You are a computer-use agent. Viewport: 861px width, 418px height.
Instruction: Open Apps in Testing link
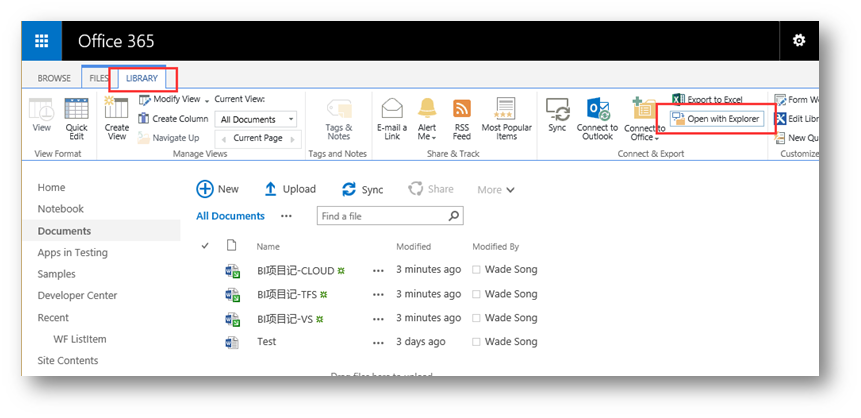coord(72,253)
